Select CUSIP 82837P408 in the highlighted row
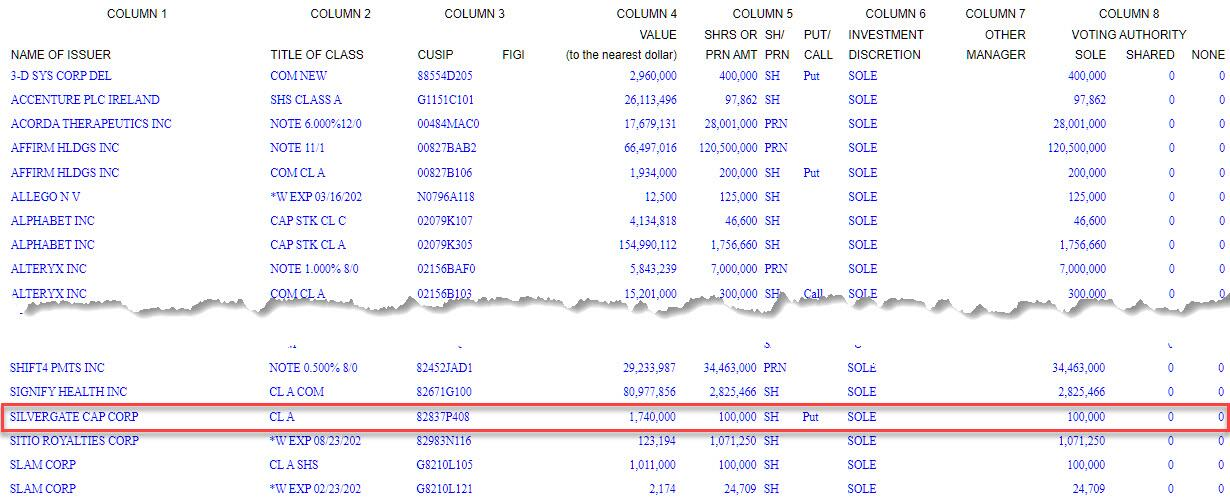 tap(445, 416)
